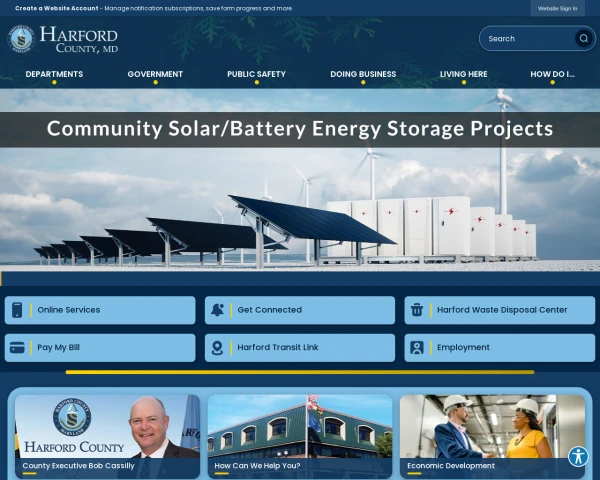Open the How Do I... menu

(x=552, y=74)
